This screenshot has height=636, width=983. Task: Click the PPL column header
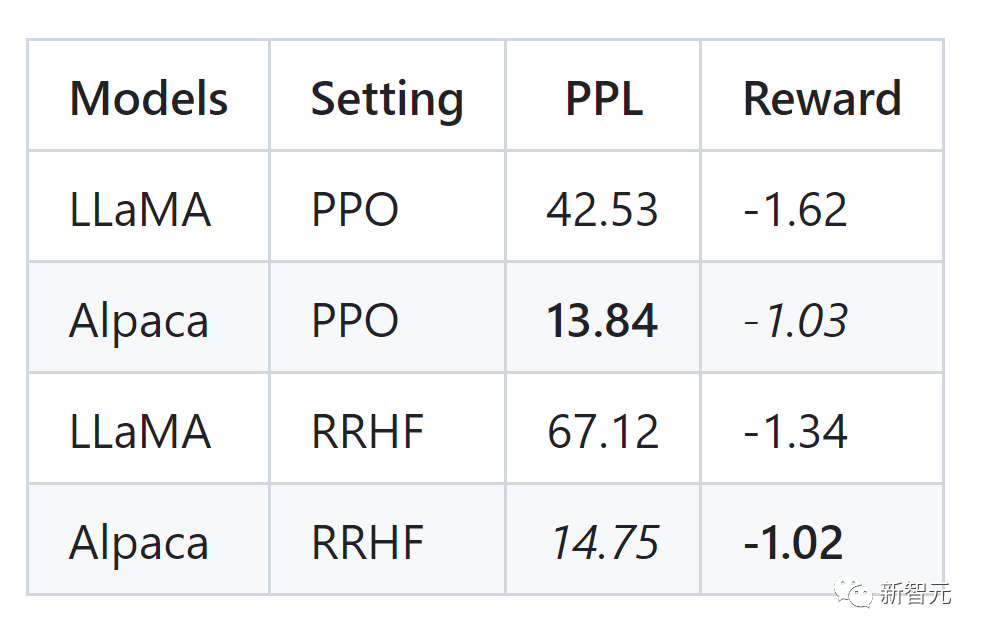(x=603, y=99)
